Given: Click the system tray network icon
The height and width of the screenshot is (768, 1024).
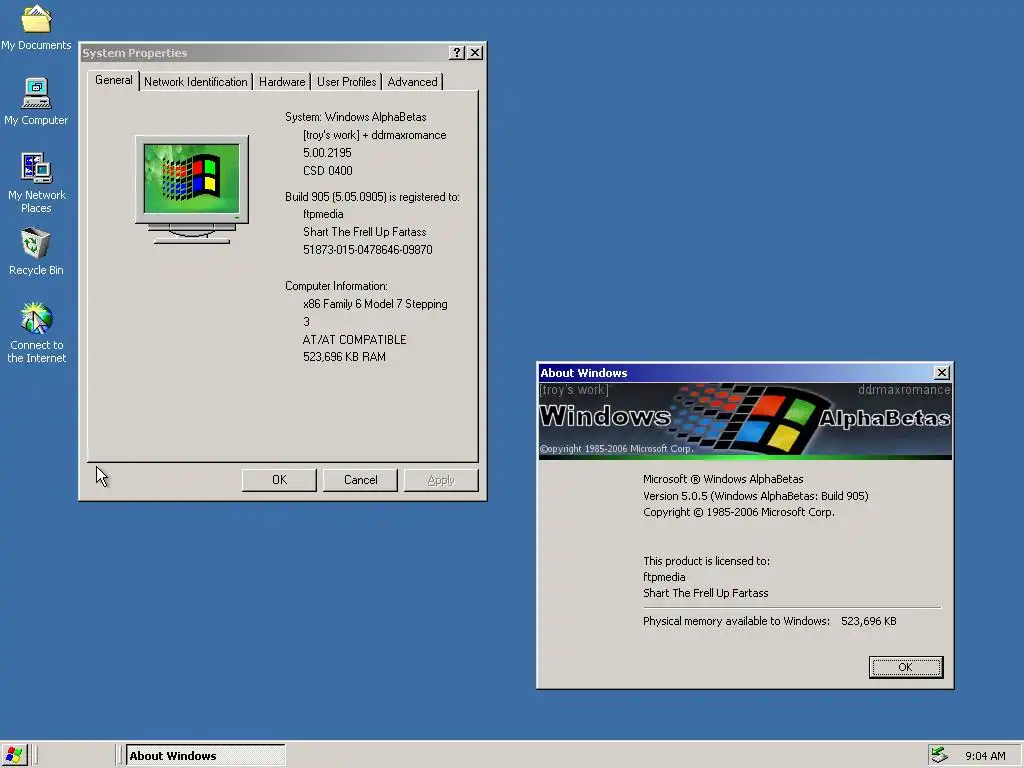Looking at the screenshot, I should pos(939,755).
